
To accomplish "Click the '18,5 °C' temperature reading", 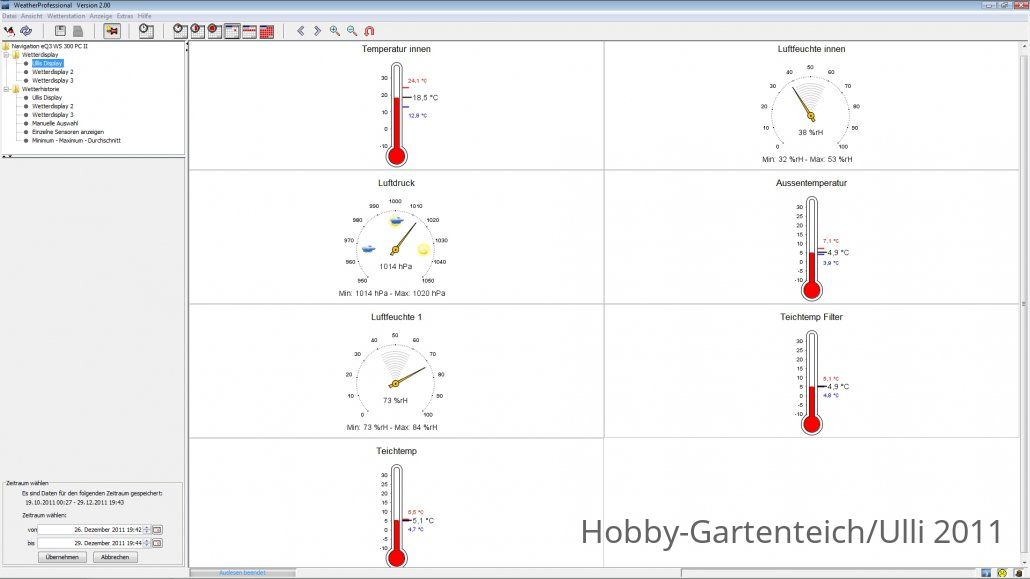I will [x=425, y=97].
